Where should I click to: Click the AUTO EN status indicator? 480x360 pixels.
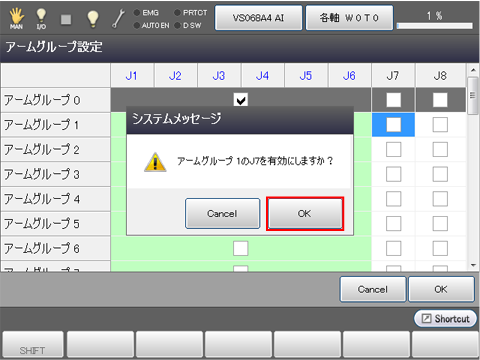(151, 25)
